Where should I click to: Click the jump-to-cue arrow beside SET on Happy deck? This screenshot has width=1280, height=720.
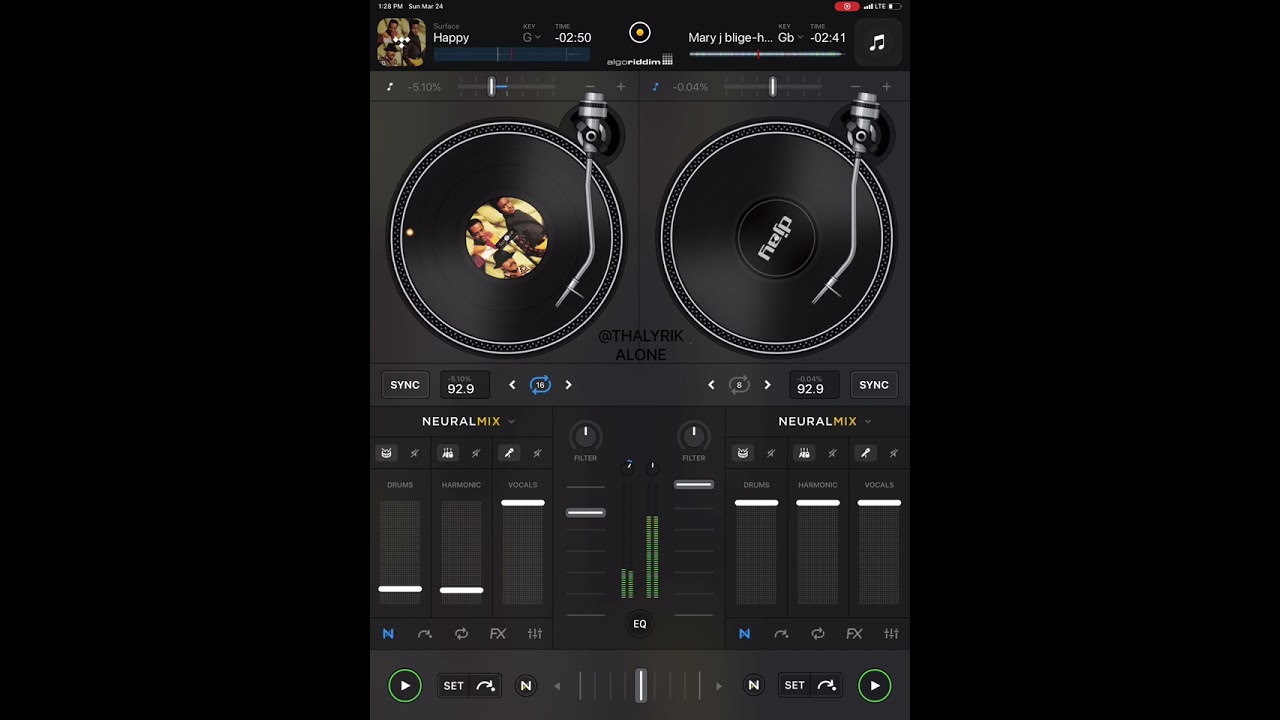(486, 685)
